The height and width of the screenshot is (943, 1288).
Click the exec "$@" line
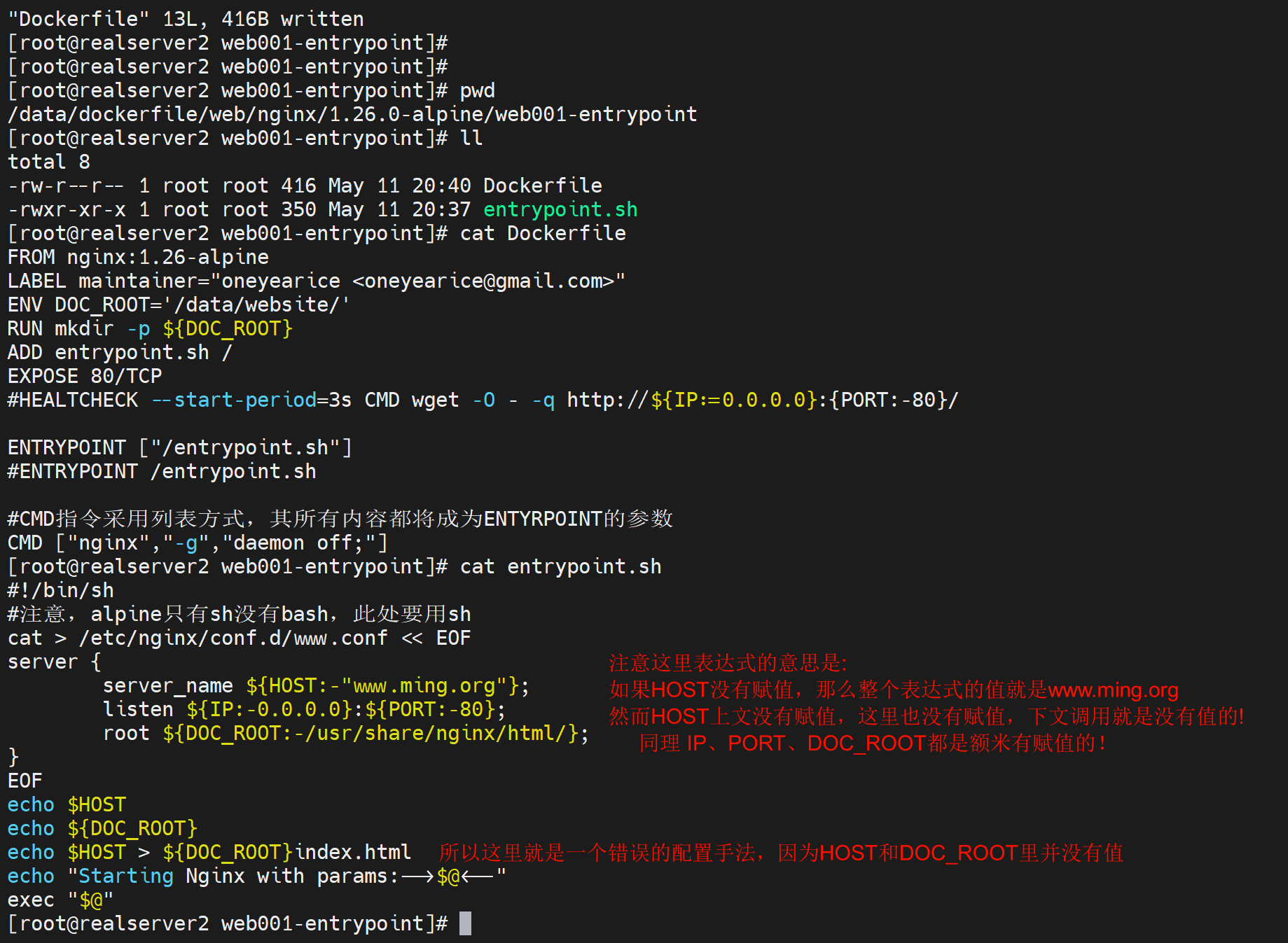(60, 900)
